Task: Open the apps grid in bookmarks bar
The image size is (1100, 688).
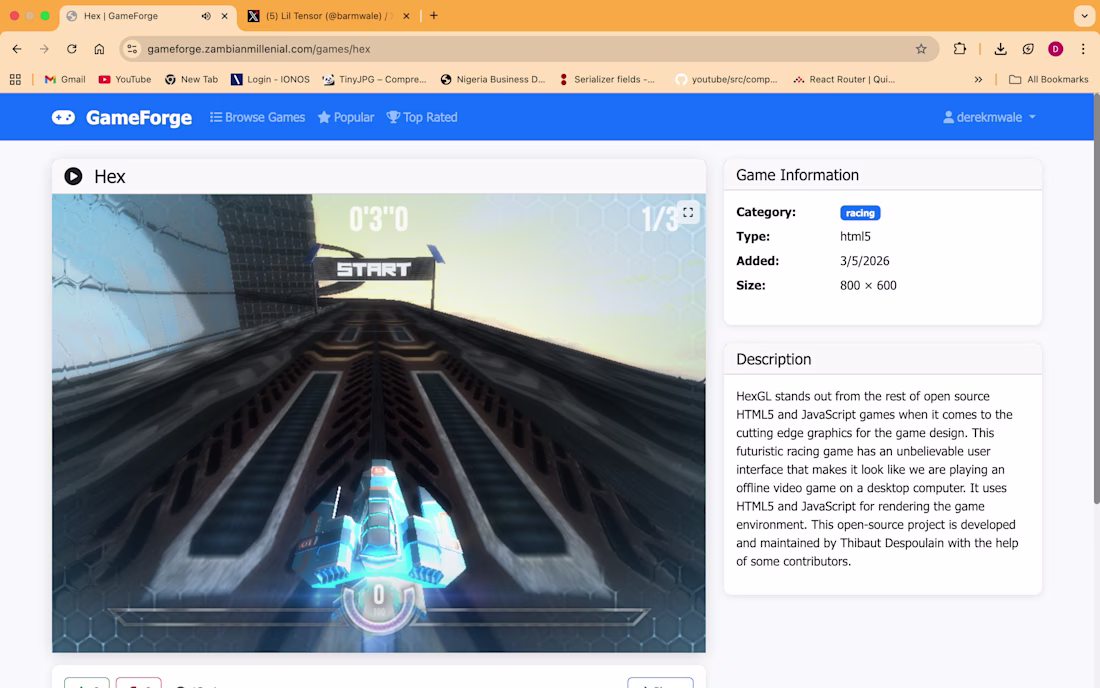Action: (15, 79)
